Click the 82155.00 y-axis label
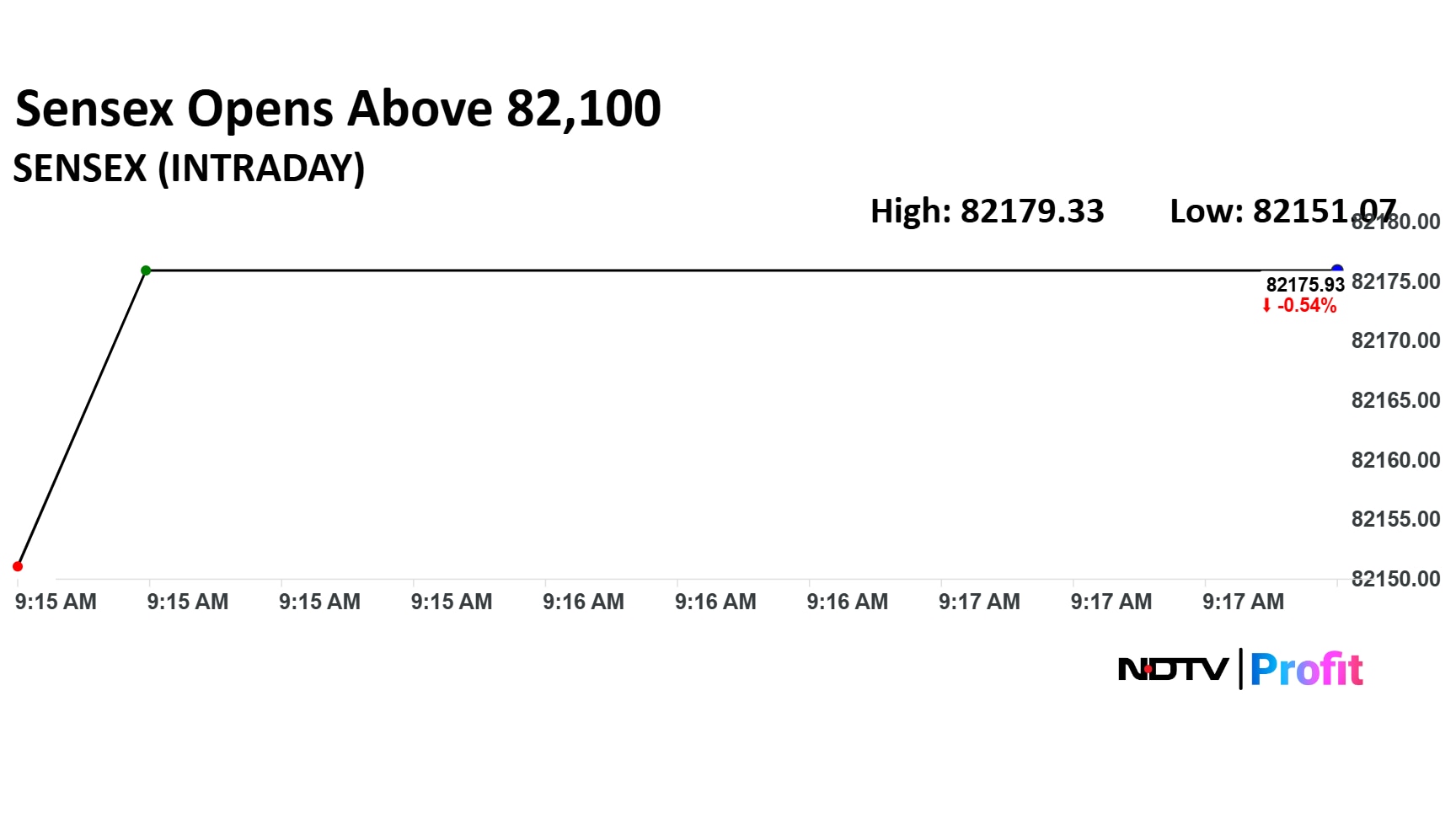The width and height of the screenshot is (1456, 819). pyautogui.click(x=1395, y=519)
